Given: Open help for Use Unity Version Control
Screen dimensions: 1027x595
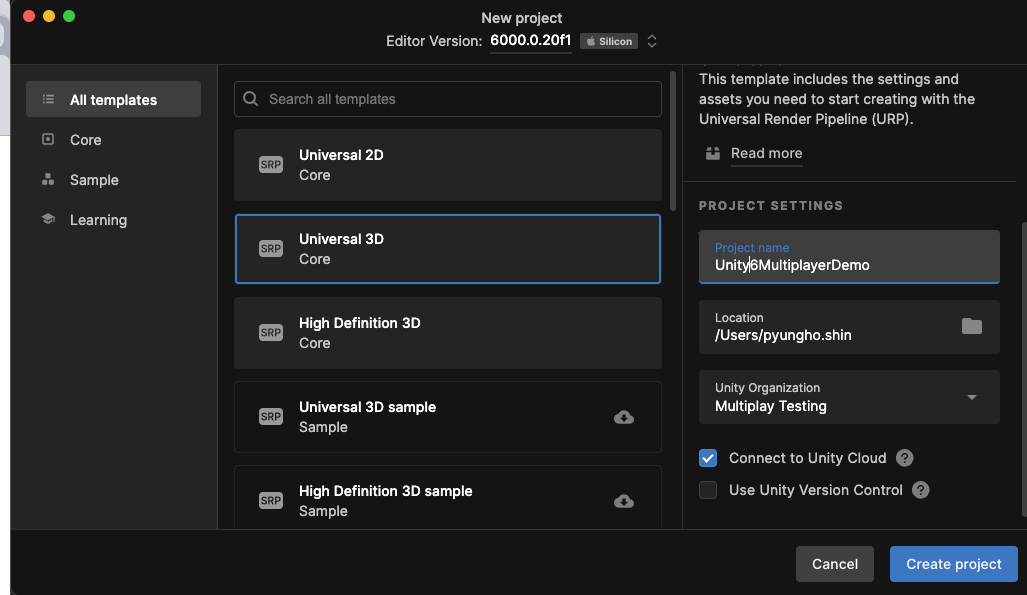Looking at the screenshot, I should tap(920, 490).
